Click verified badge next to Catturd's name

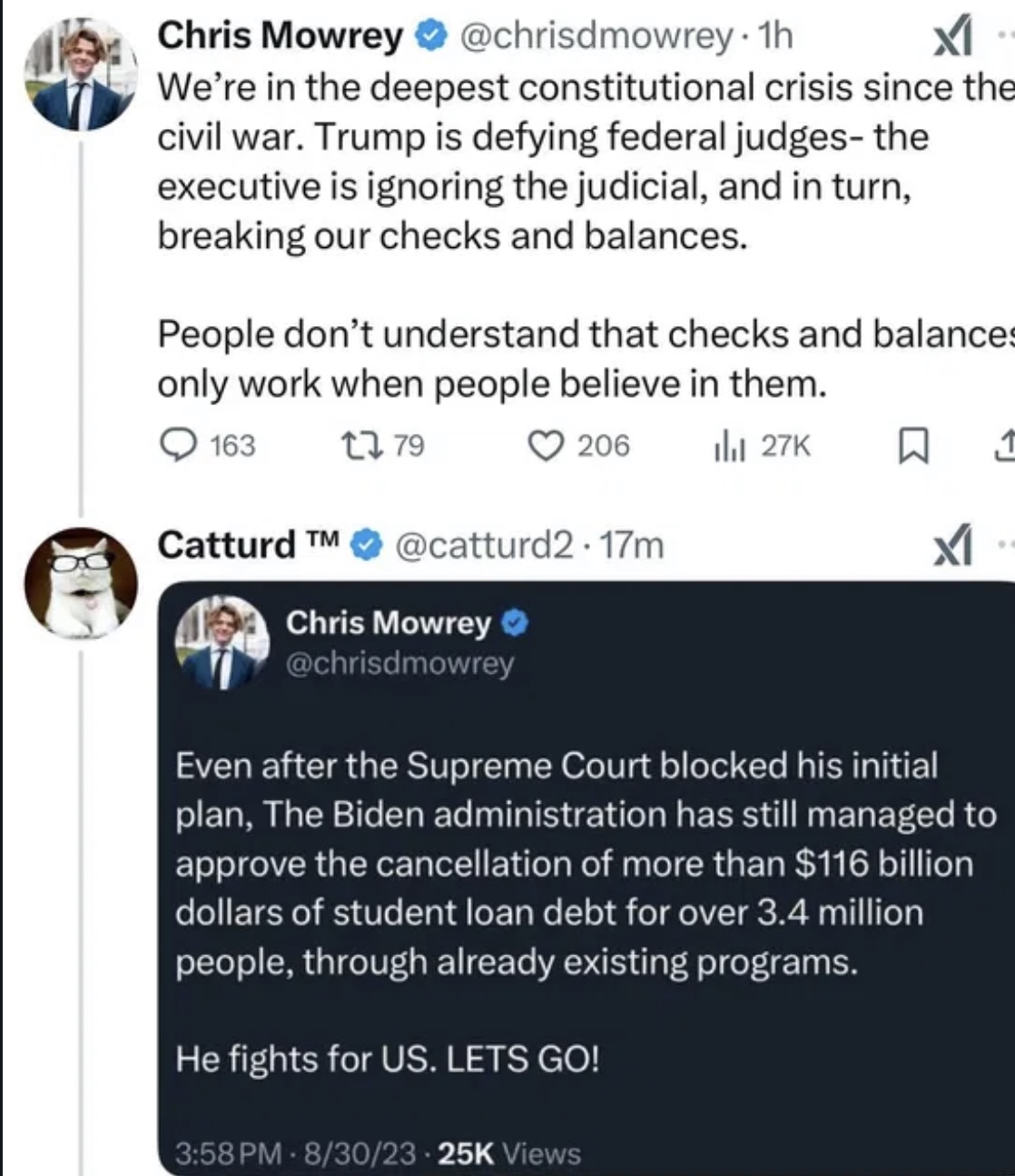365,545
